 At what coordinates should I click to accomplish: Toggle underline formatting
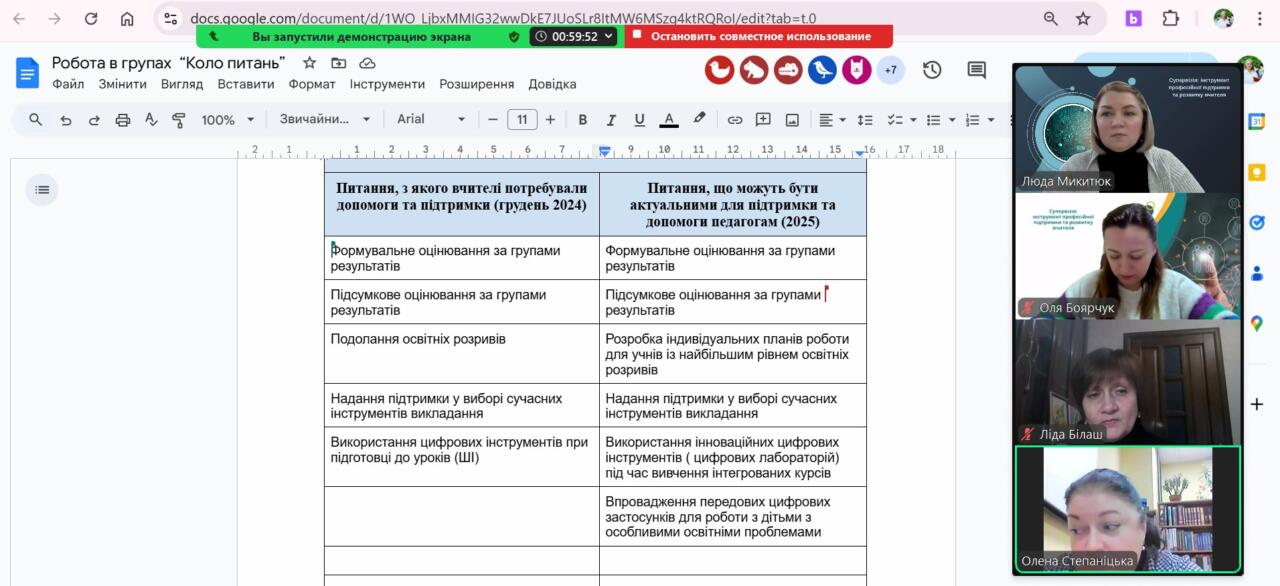coord(639,120)
